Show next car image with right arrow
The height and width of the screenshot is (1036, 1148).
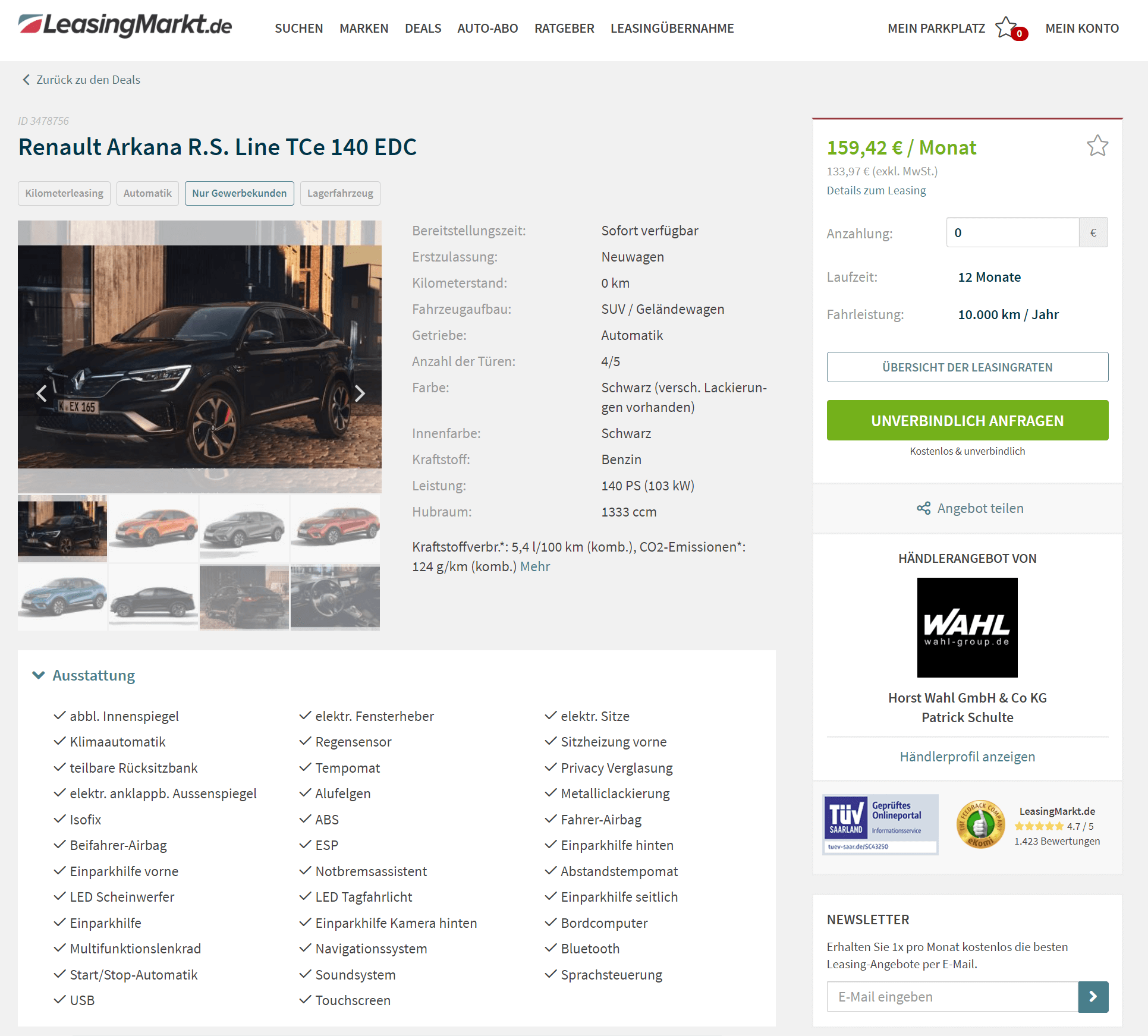click(x=360, y=393)
